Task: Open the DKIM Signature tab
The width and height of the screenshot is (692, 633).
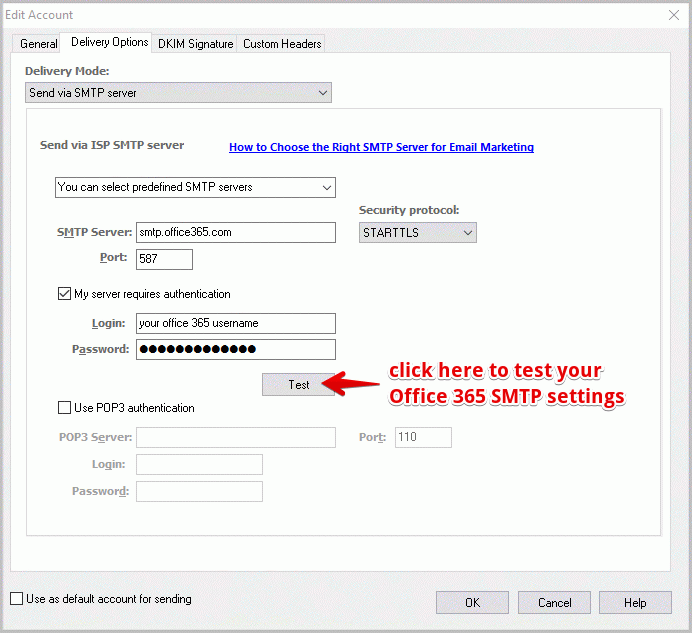Action: pos(196,44)
